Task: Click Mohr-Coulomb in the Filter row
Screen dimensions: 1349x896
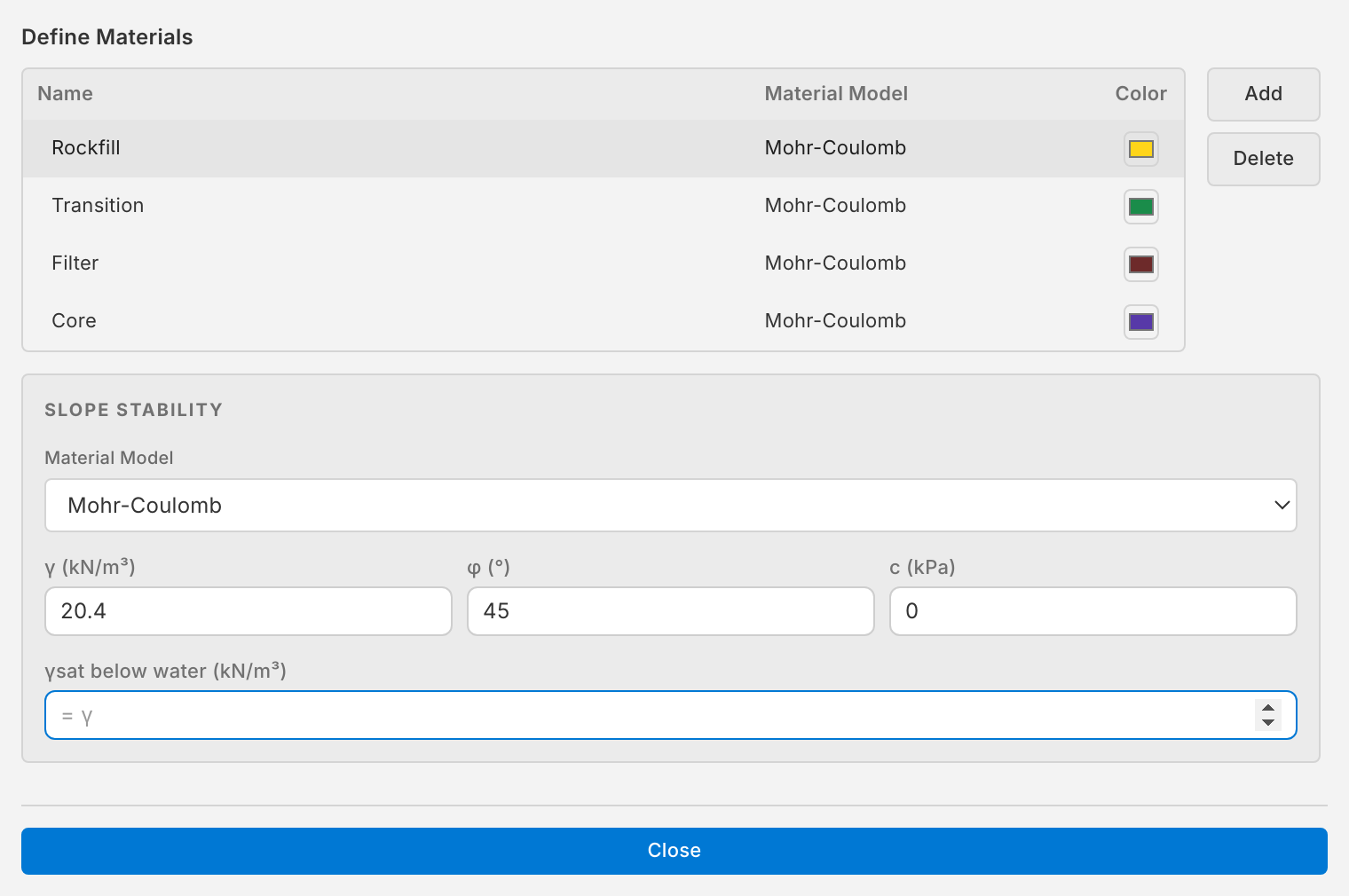Action: tap(835, 263)
